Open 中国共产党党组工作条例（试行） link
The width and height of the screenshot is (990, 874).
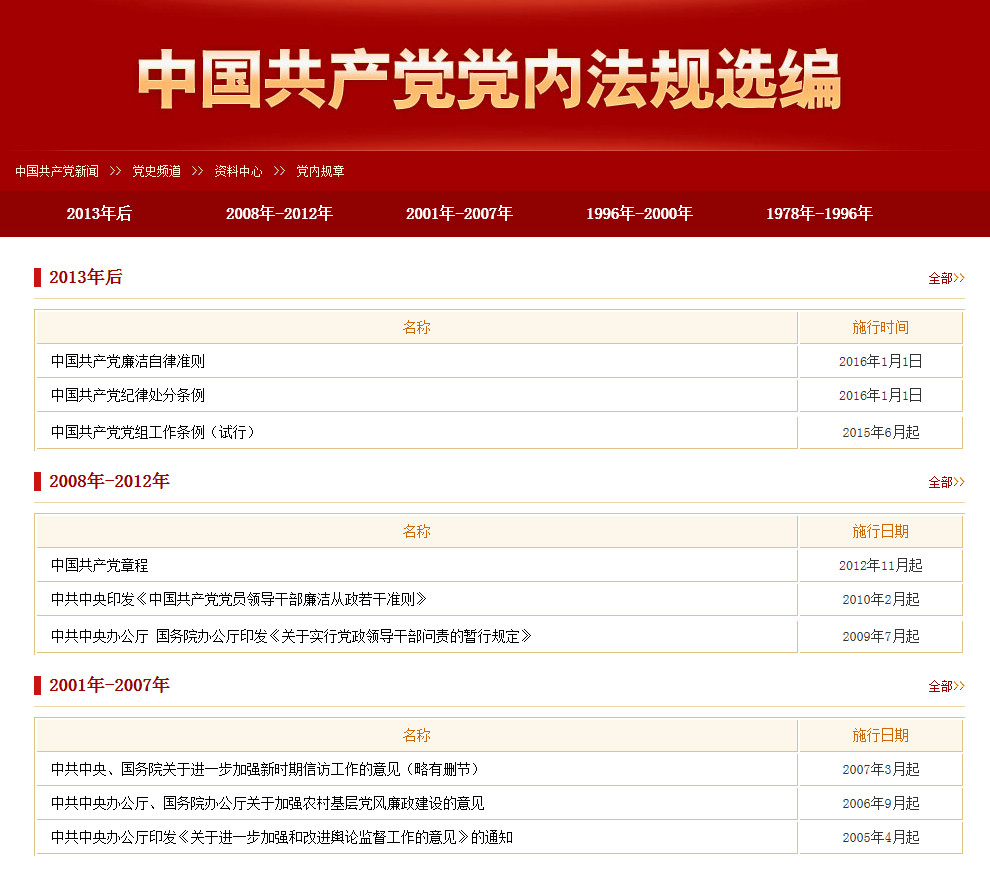click(153, 432)
